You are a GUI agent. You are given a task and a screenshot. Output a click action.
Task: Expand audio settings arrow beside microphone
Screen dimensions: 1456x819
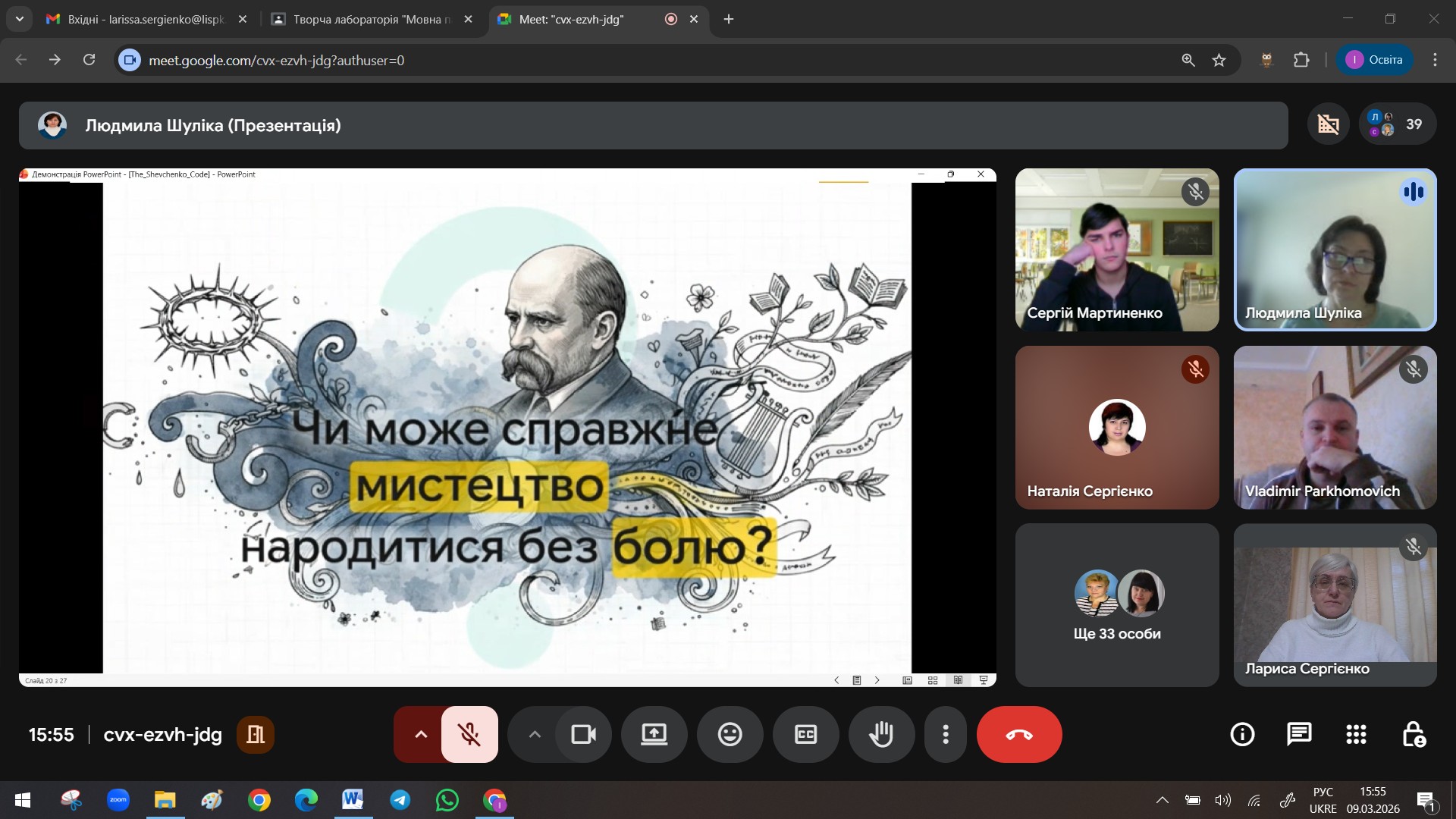(421, 734)
